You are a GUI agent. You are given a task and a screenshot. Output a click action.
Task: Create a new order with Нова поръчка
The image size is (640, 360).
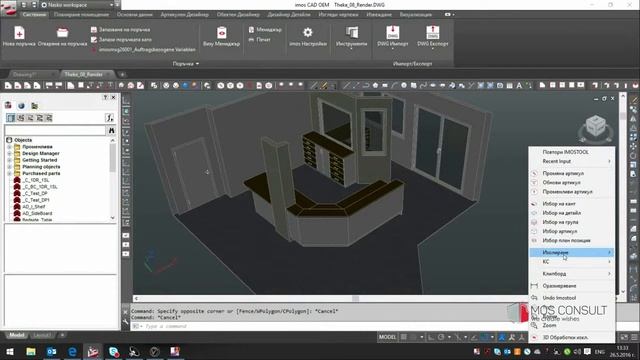(x=19, y=36)
